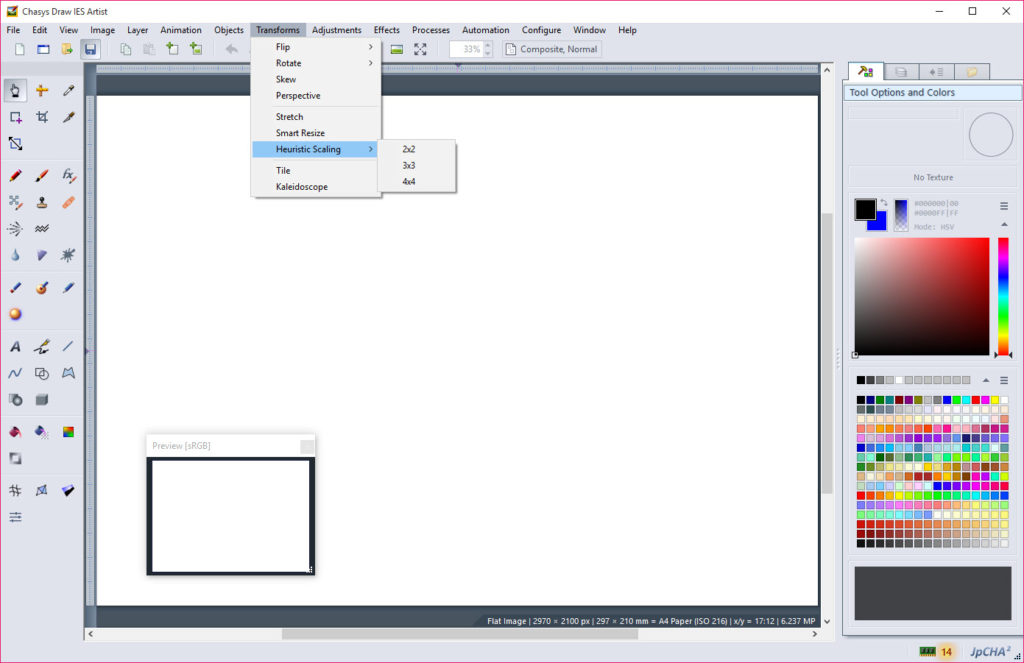
Task: Pick the Clone Stamp tool
Action: point(42,202)
